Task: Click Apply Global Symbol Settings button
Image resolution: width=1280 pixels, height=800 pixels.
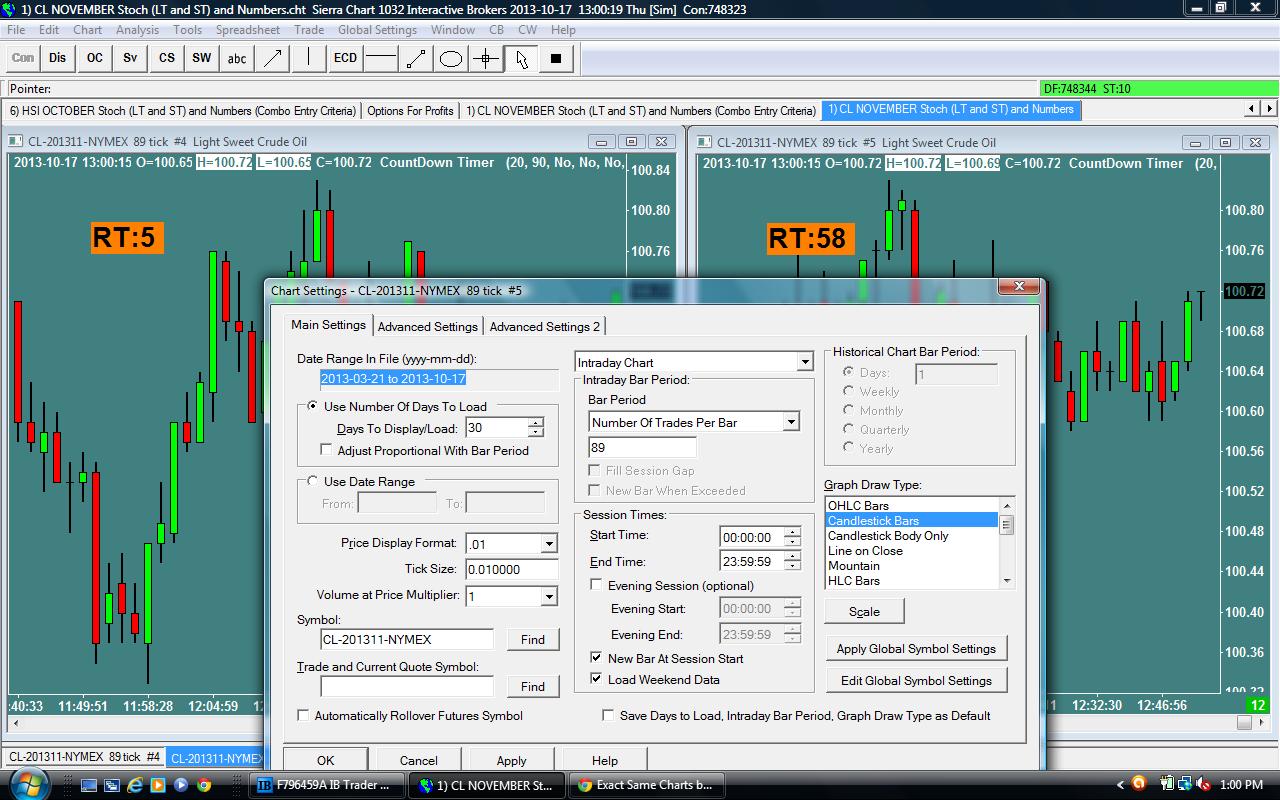Action: click(x=916, y=648)
